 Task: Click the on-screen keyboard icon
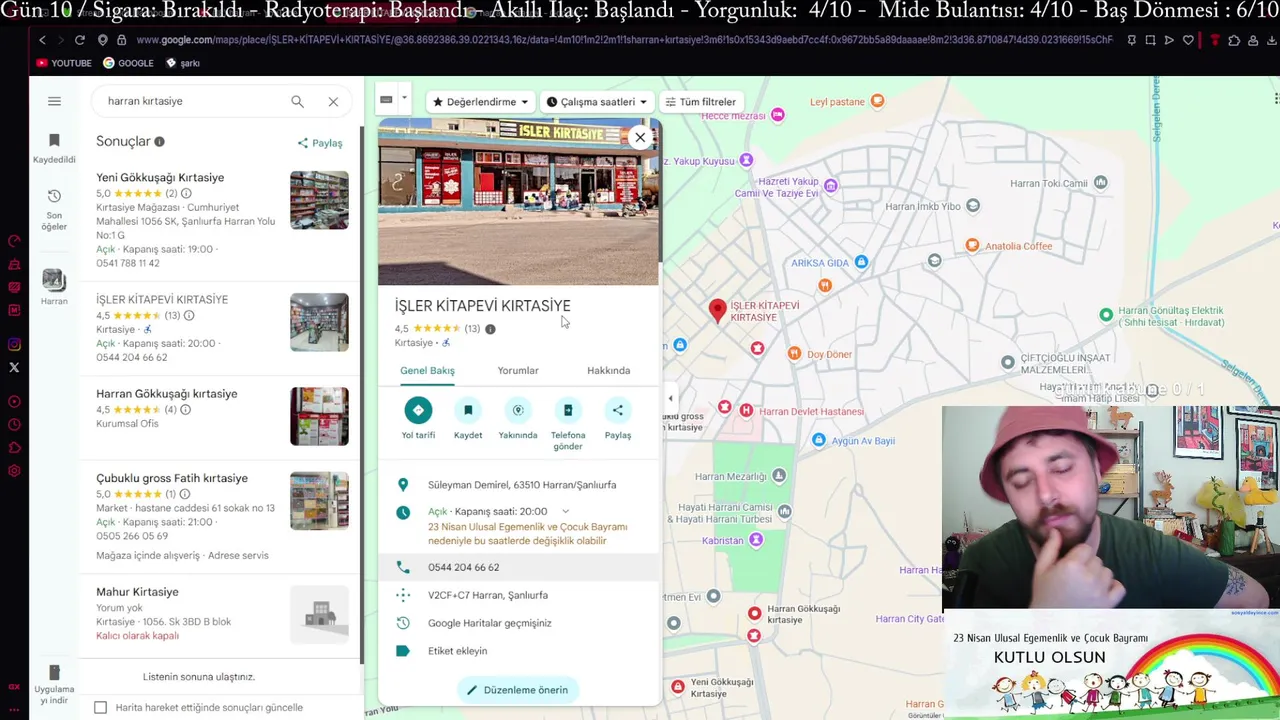[x=386, y=99]
